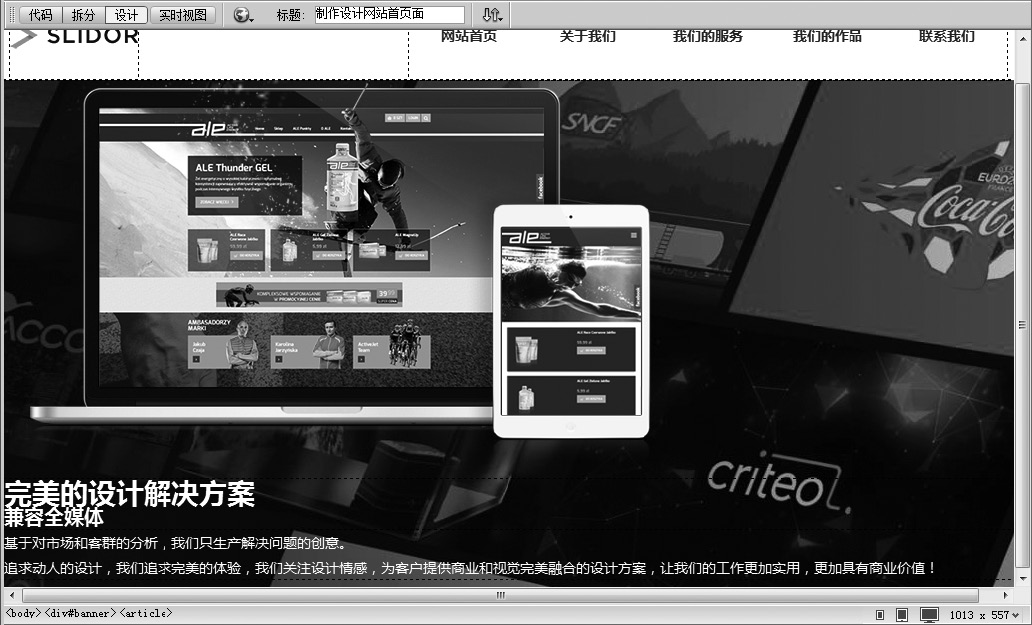Select the <article> tag in tag selector
Image resolution: width=1032 pixels, height=625 pixels.
click(x=146, y=613)
